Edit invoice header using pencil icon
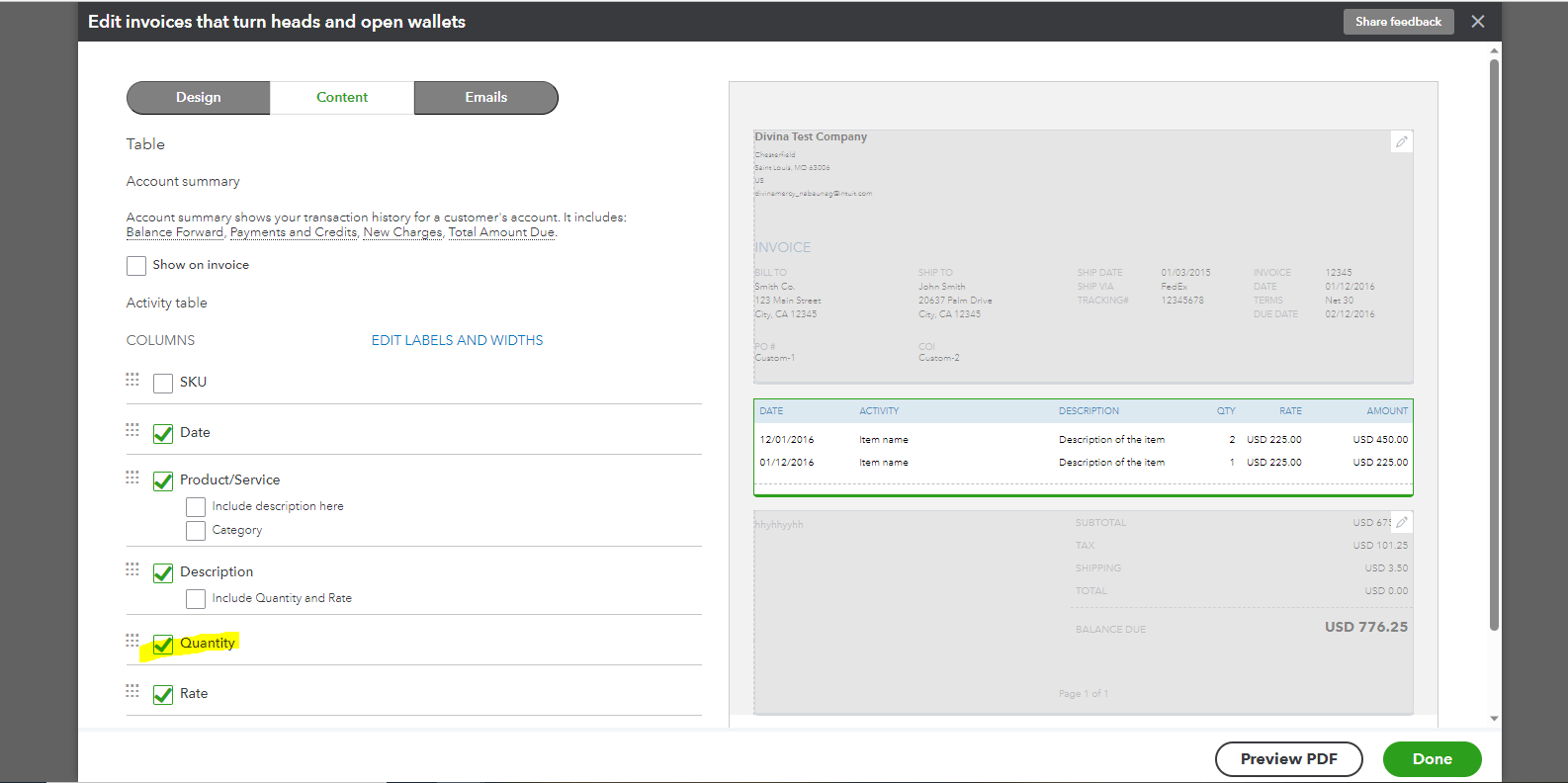 click(1401, 142)
